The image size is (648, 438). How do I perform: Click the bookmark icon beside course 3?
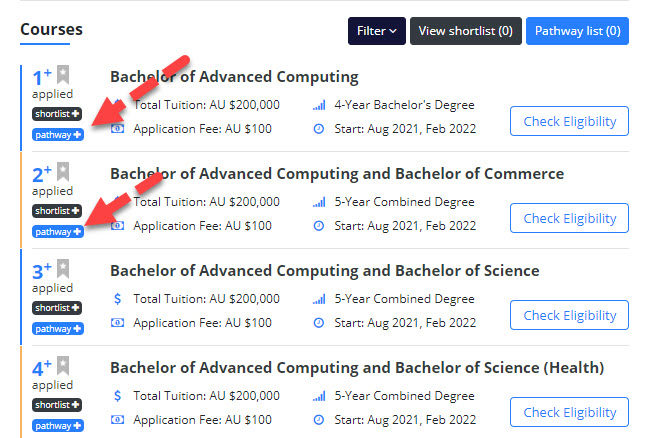[x=63, y=269]
